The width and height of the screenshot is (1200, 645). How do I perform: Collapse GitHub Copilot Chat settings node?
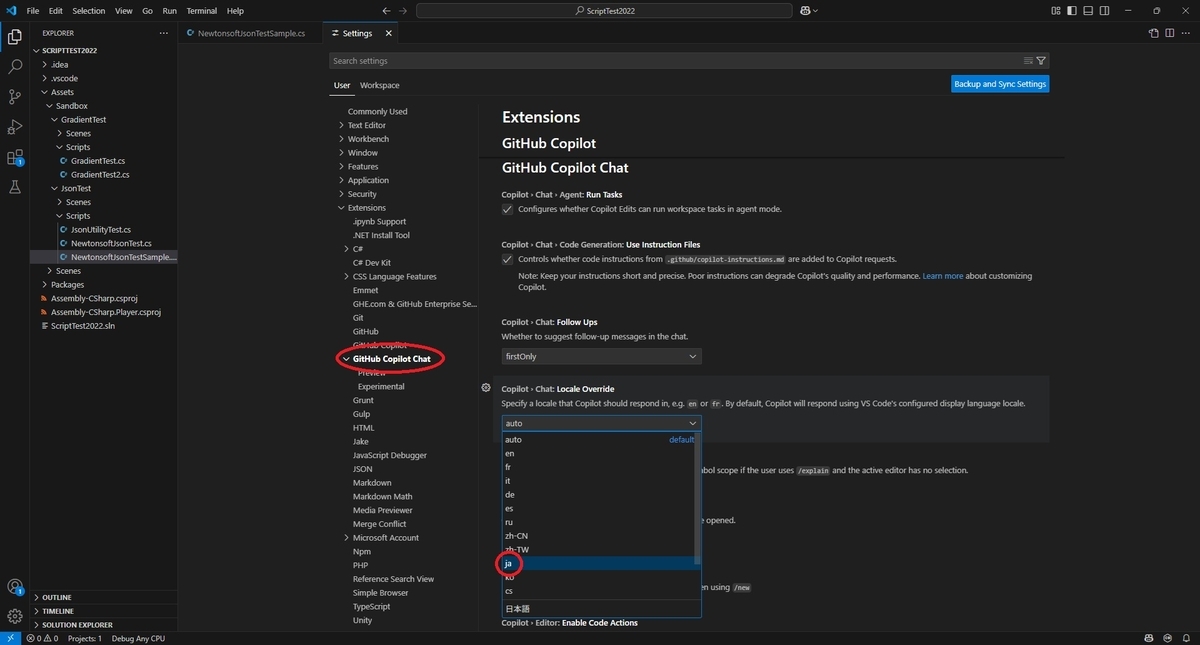pyautogui.click(x=346, y=359)
